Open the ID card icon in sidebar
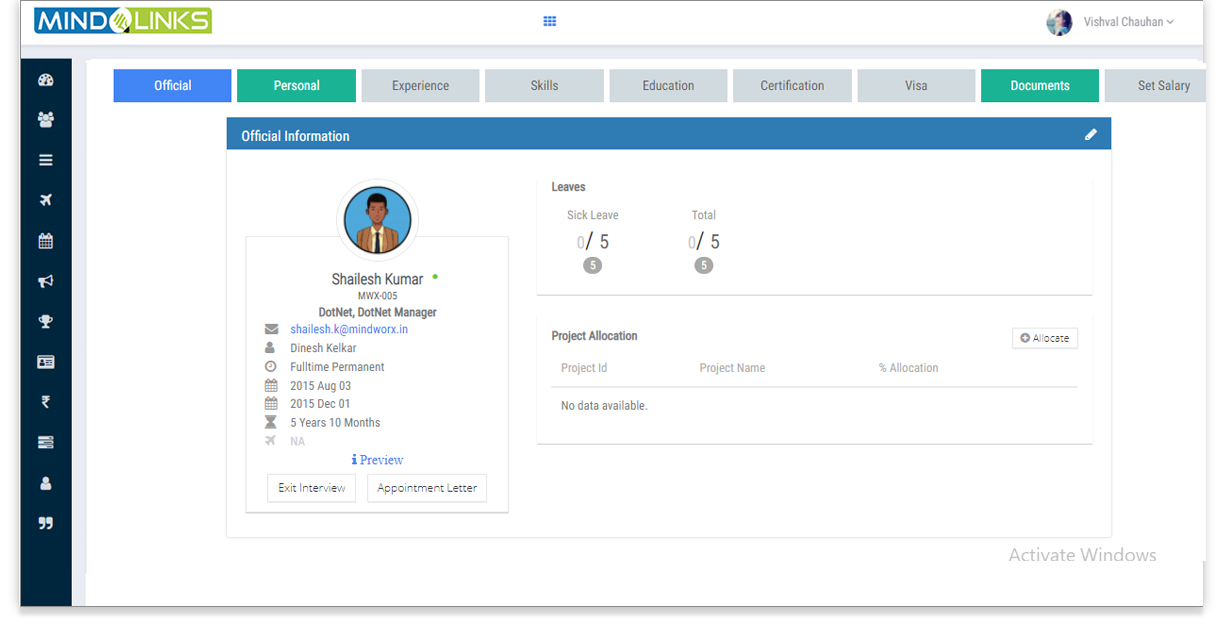This screenshot has width=1224, height=627. pos(45,362)
